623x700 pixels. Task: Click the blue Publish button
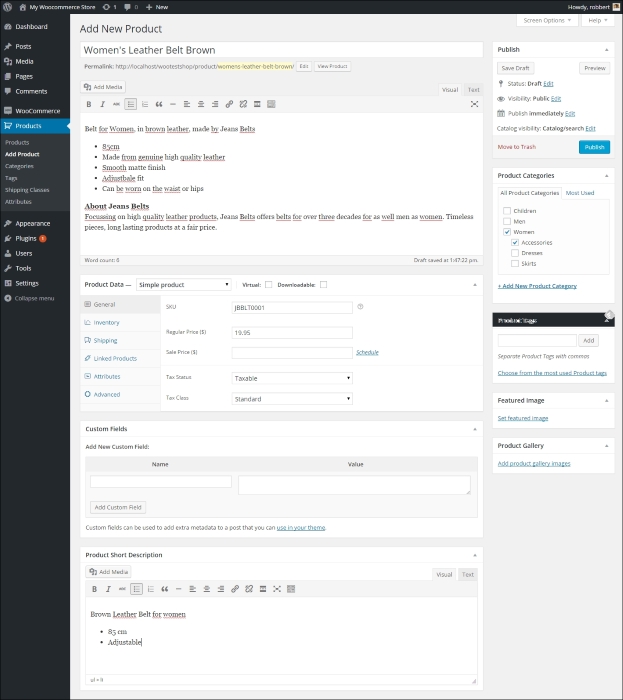click(x=594, y=147)
